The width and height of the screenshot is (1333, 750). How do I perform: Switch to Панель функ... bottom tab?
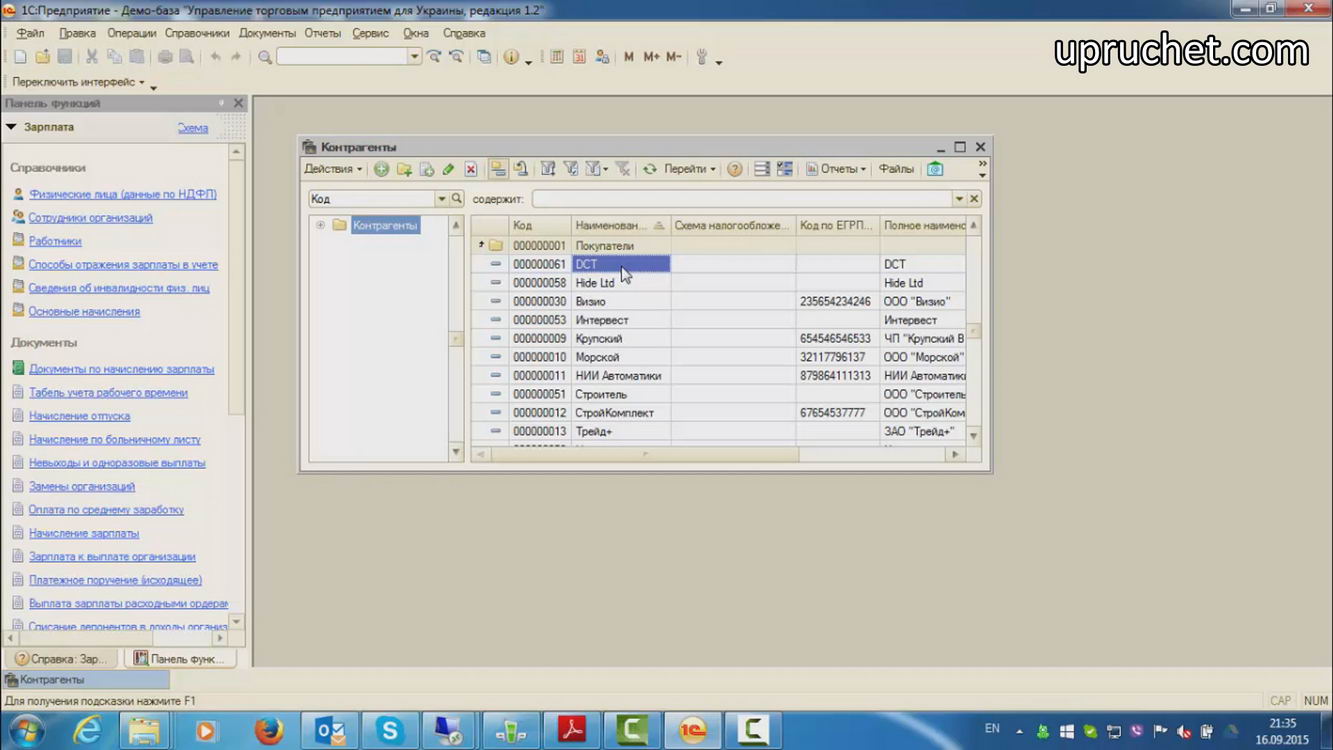(179, 658)
